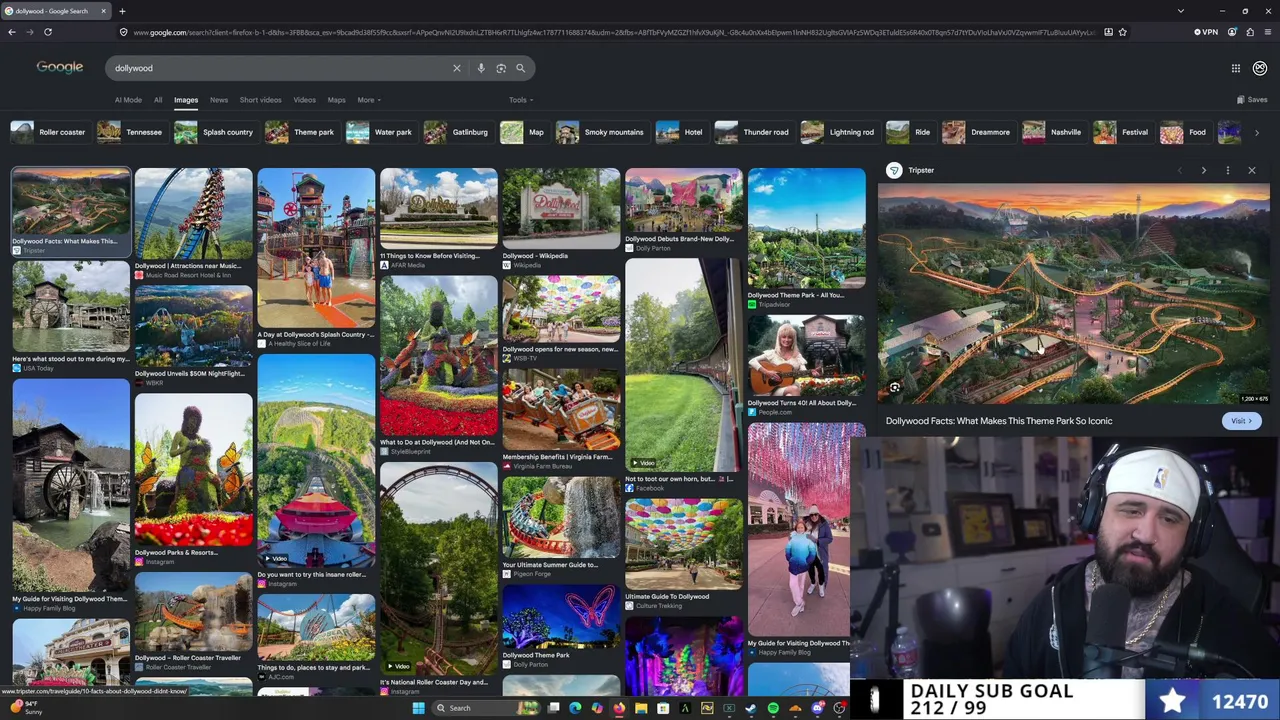Go back to the previous page
This screenshot has width=1280, height=720.
click(x=12, y=32)
